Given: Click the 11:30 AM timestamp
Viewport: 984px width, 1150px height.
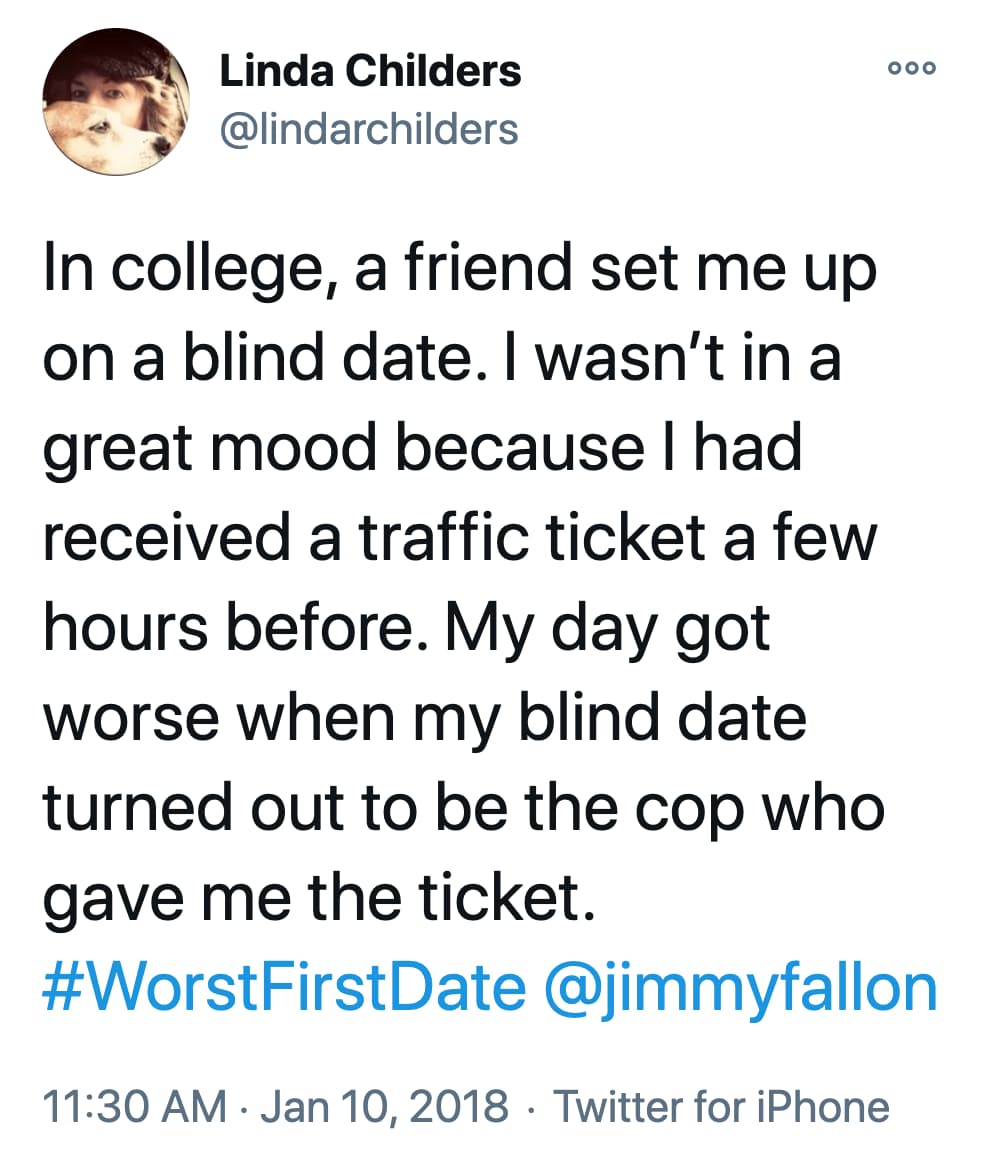Looking at the screenshot, I should [x=134, y=1107].
